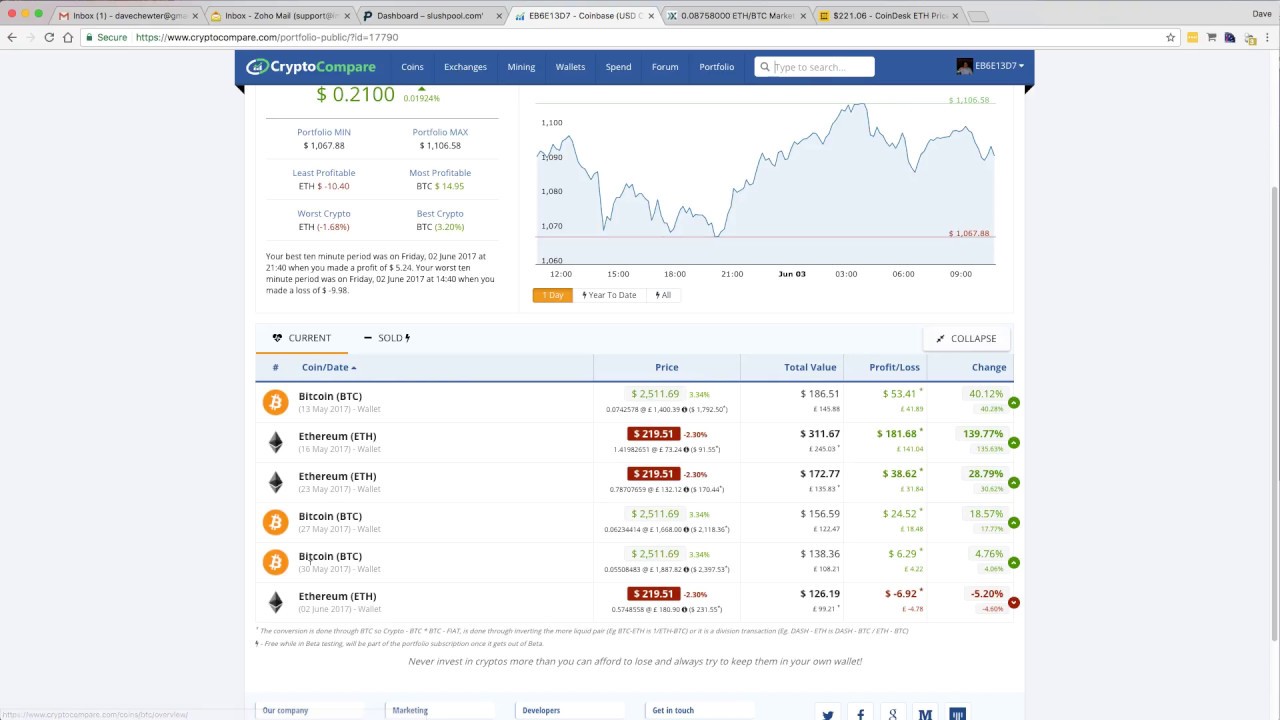Open the CryptoCompare logo home link
The width and height of the screenshot is (1280, 720).
311,67
